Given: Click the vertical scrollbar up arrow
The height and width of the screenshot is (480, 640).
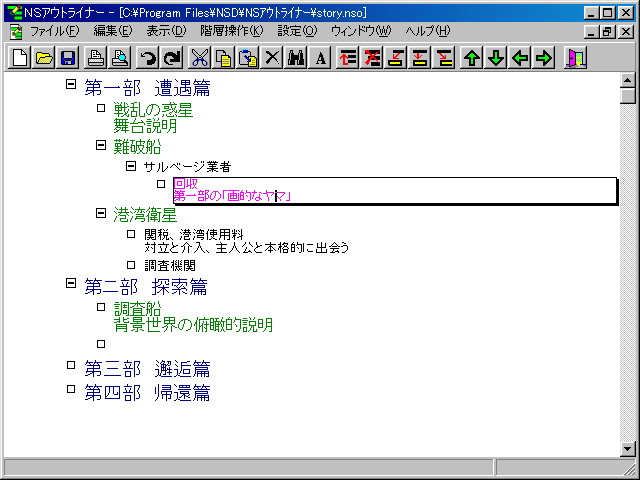Looking at the screenshot, I should point(627,80).
